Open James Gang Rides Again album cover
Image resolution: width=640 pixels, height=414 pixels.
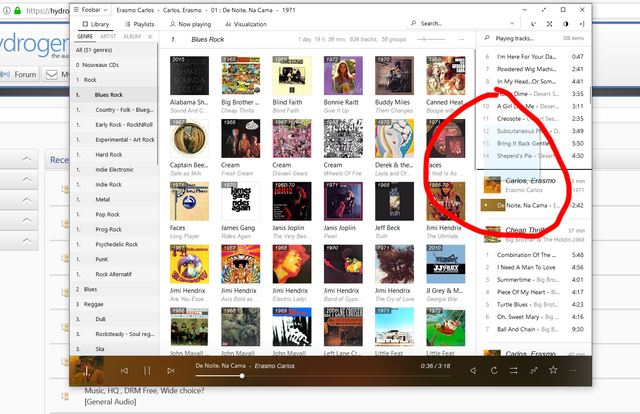(241, 201)
